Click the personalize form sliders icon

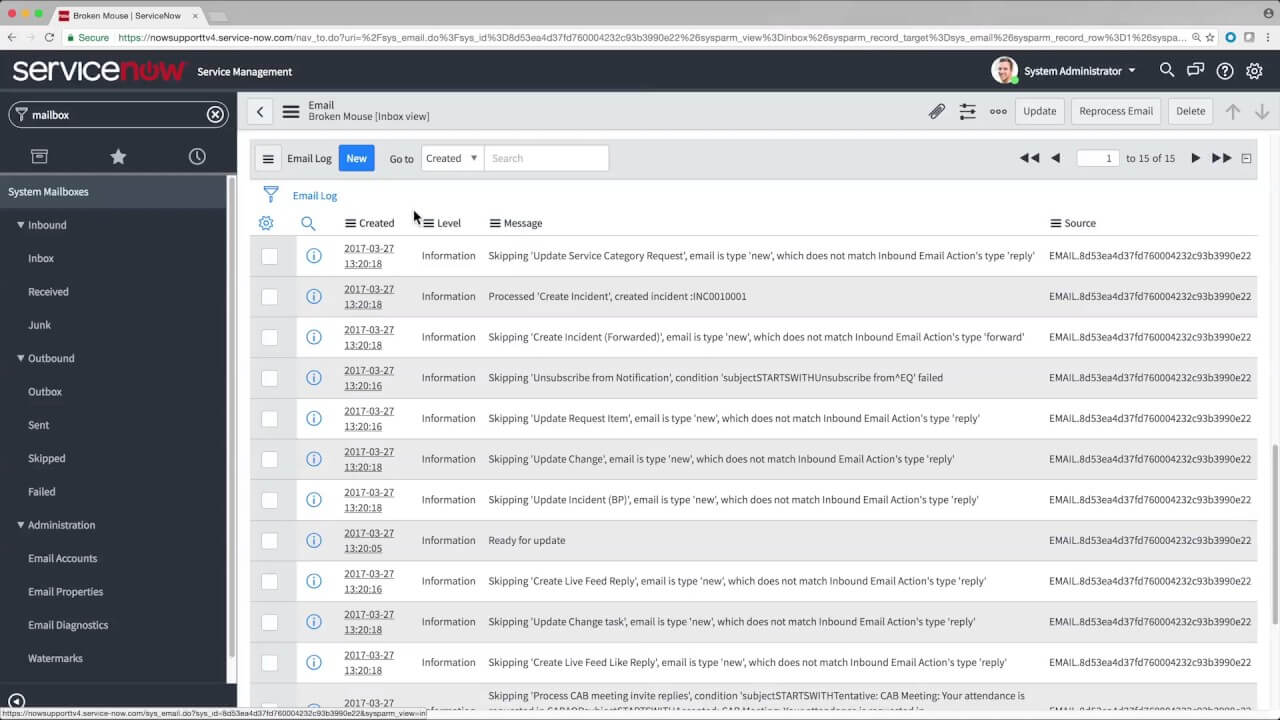point(967,111)
